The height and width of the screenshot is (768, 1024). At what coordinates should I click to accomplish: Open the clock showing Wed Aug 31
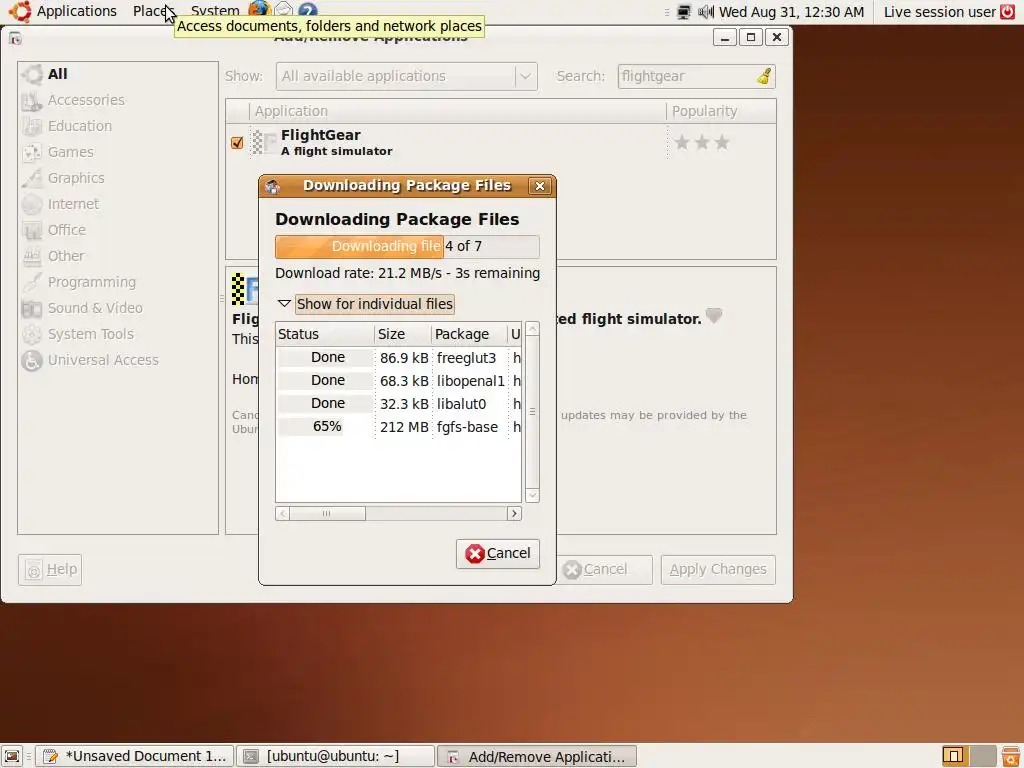791,12
